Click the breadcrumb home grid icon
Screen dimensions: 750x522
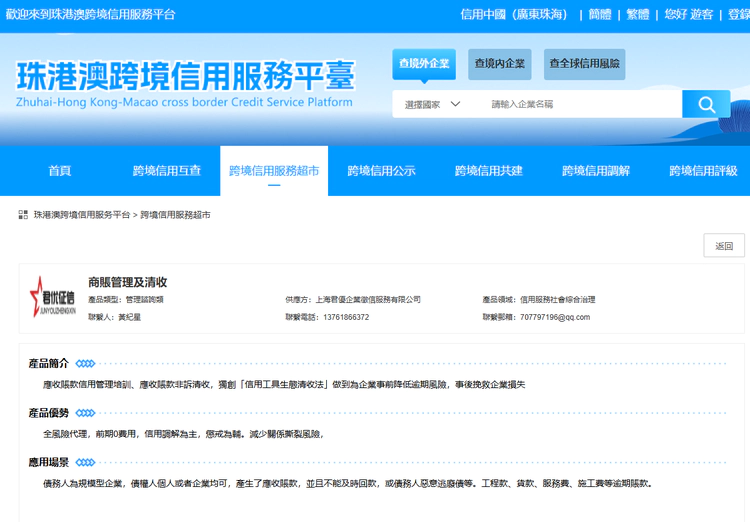(x=23, y=215)
